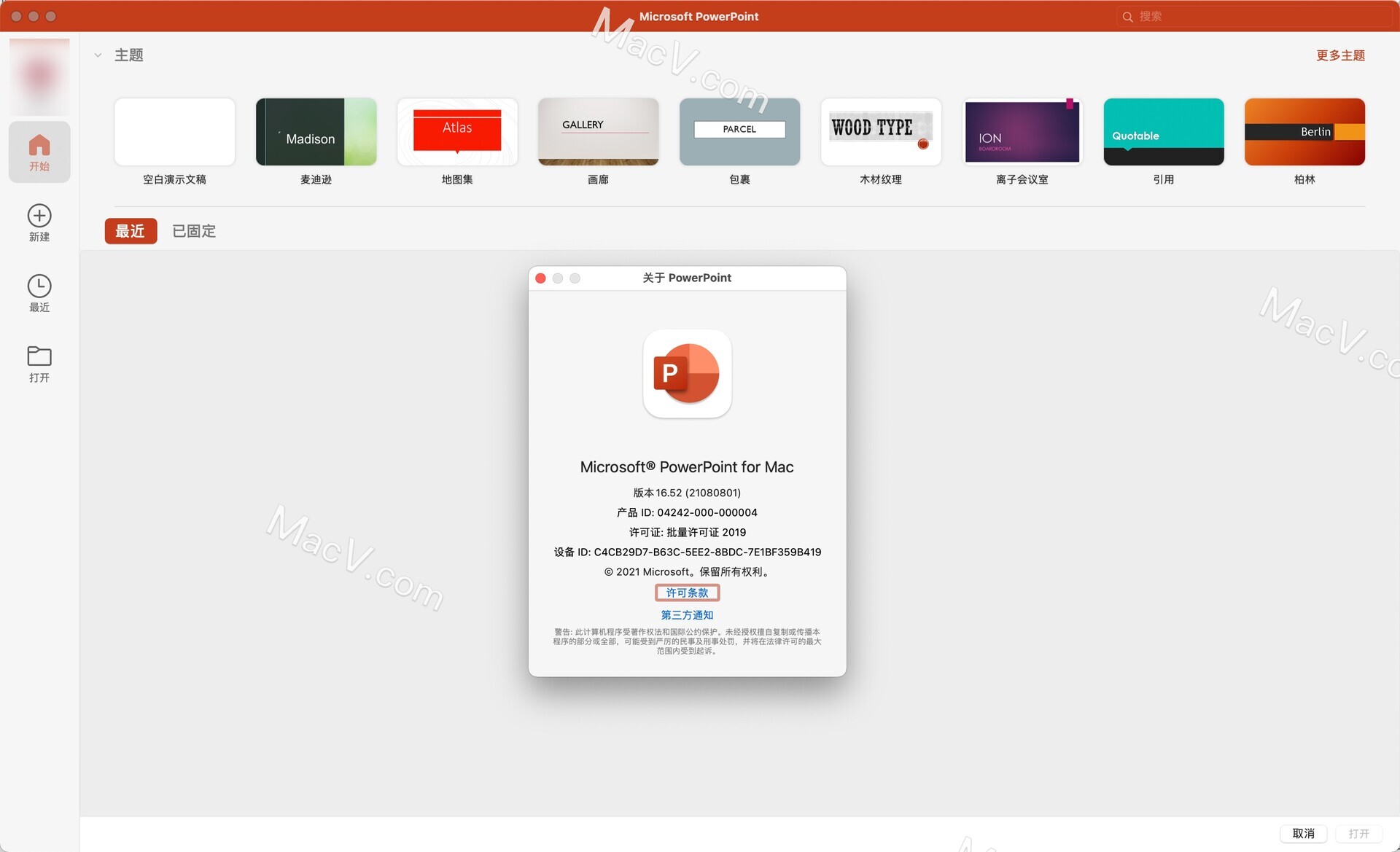Select the blank presentation (空白演示文稿) thumbnail

(x=175, y=132)
